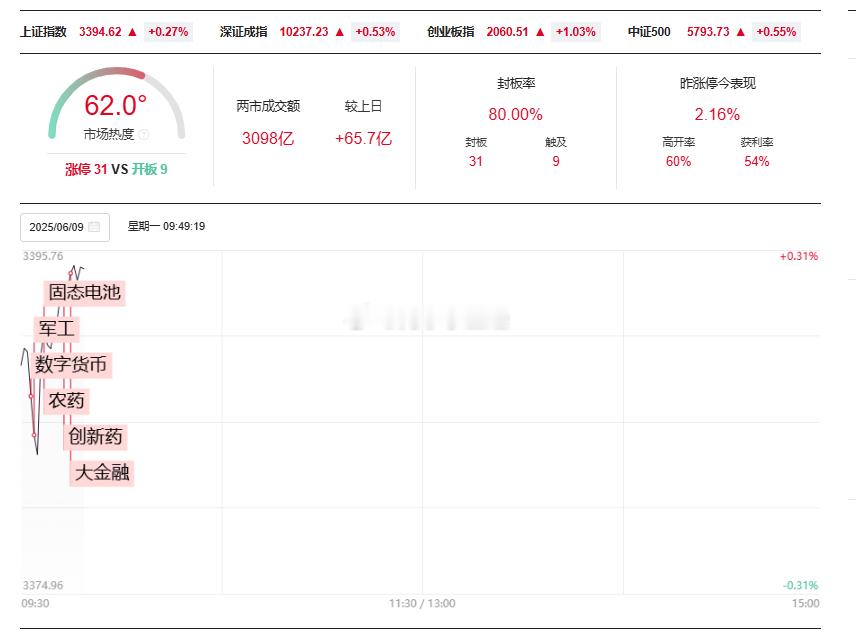Click the 触及 label above the 9 count
856x633 pixels.
click(556, 142)
